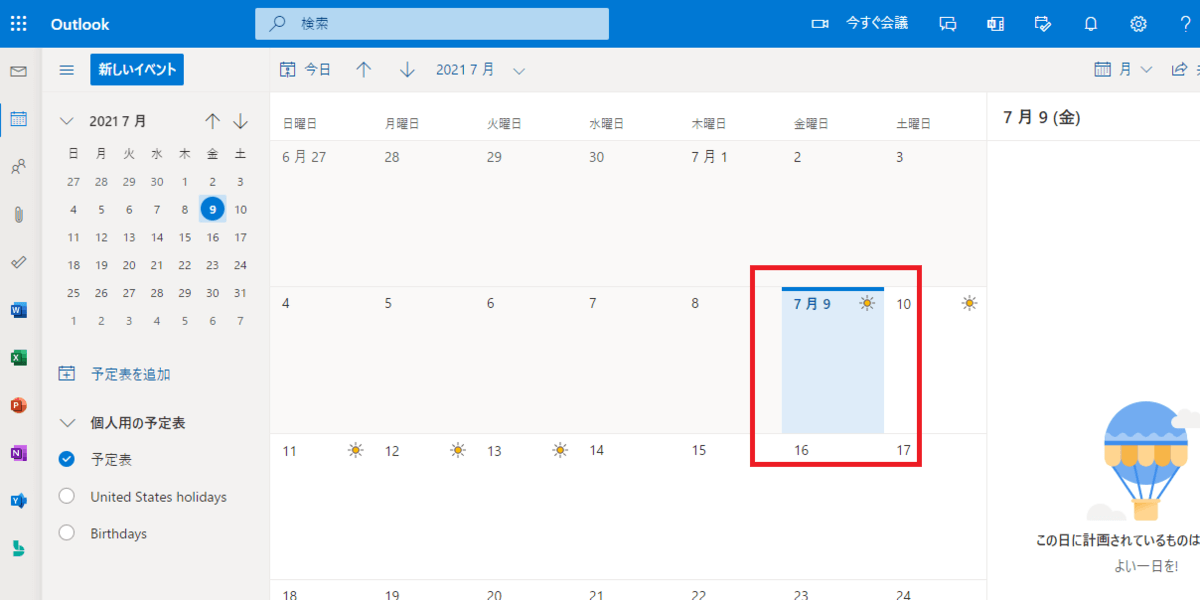Uncheck the 予定表 calendar
Image resolution: width=1200 pixels, height=600 pixels.
pos(67,460)
